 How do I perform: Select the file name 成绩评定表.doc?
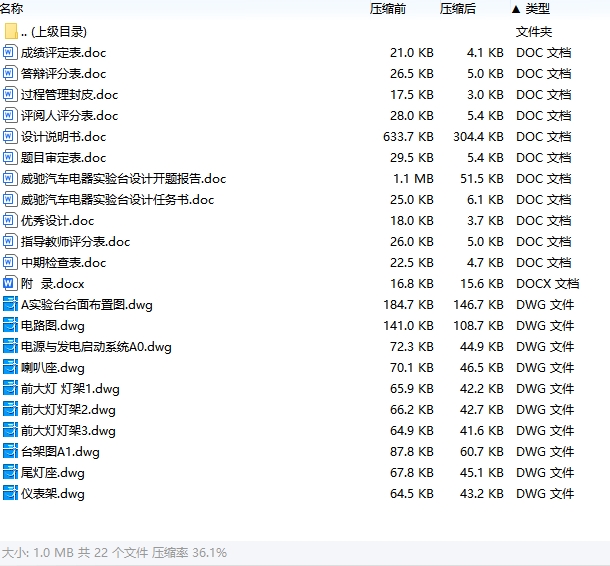pyautogui.click(x=63, y=53)
